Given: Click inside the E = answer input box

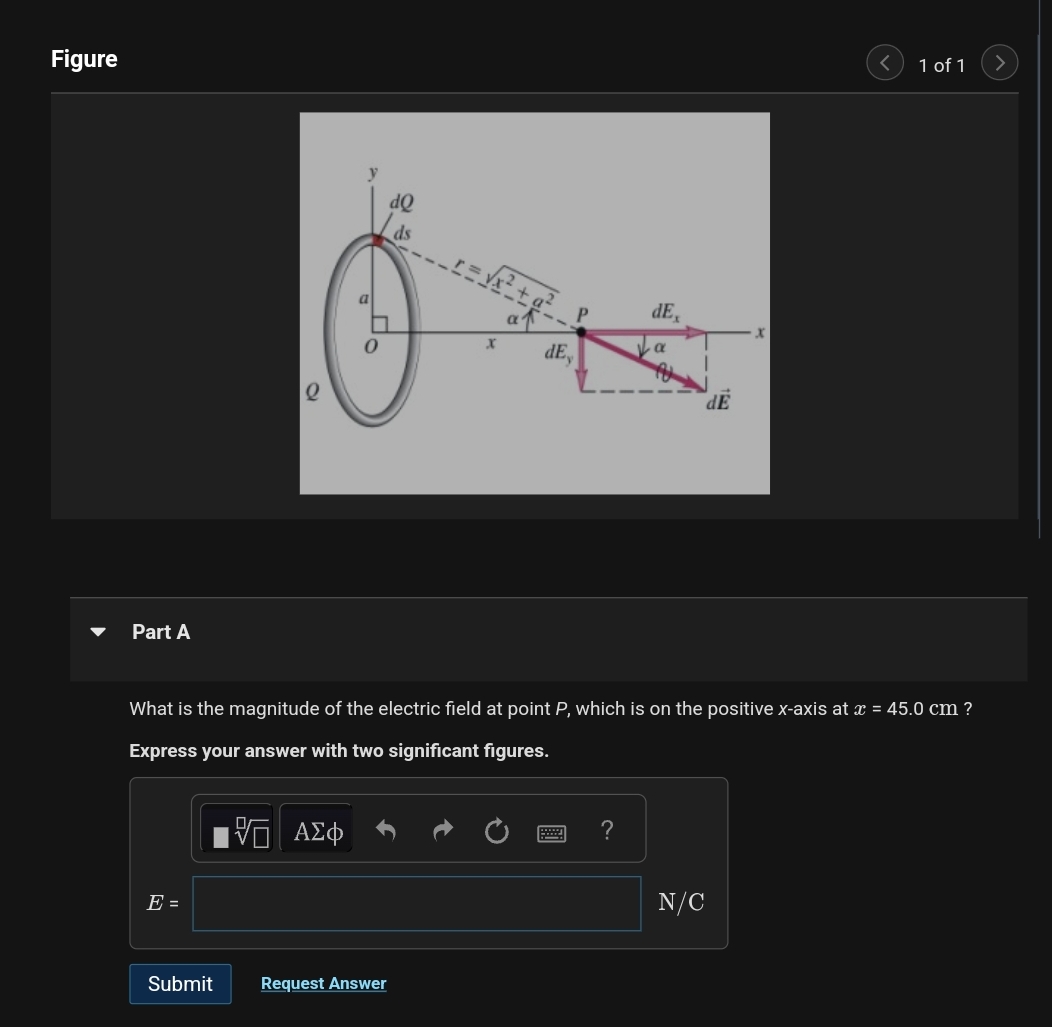Looking at the screenshot, I should click(x=416, y=902).
